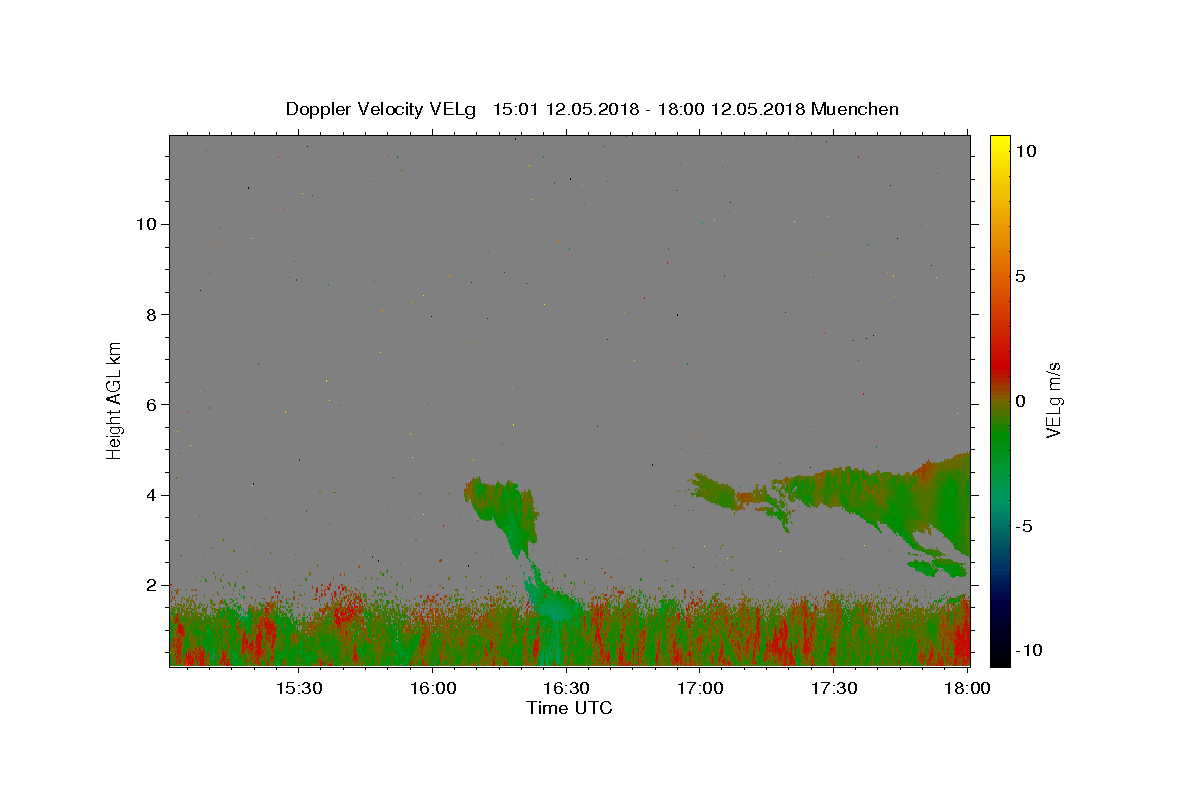This screenshot has width=1200, height=800.
Task: Click the colorbar tick label -5
Action: point(1024,525)
